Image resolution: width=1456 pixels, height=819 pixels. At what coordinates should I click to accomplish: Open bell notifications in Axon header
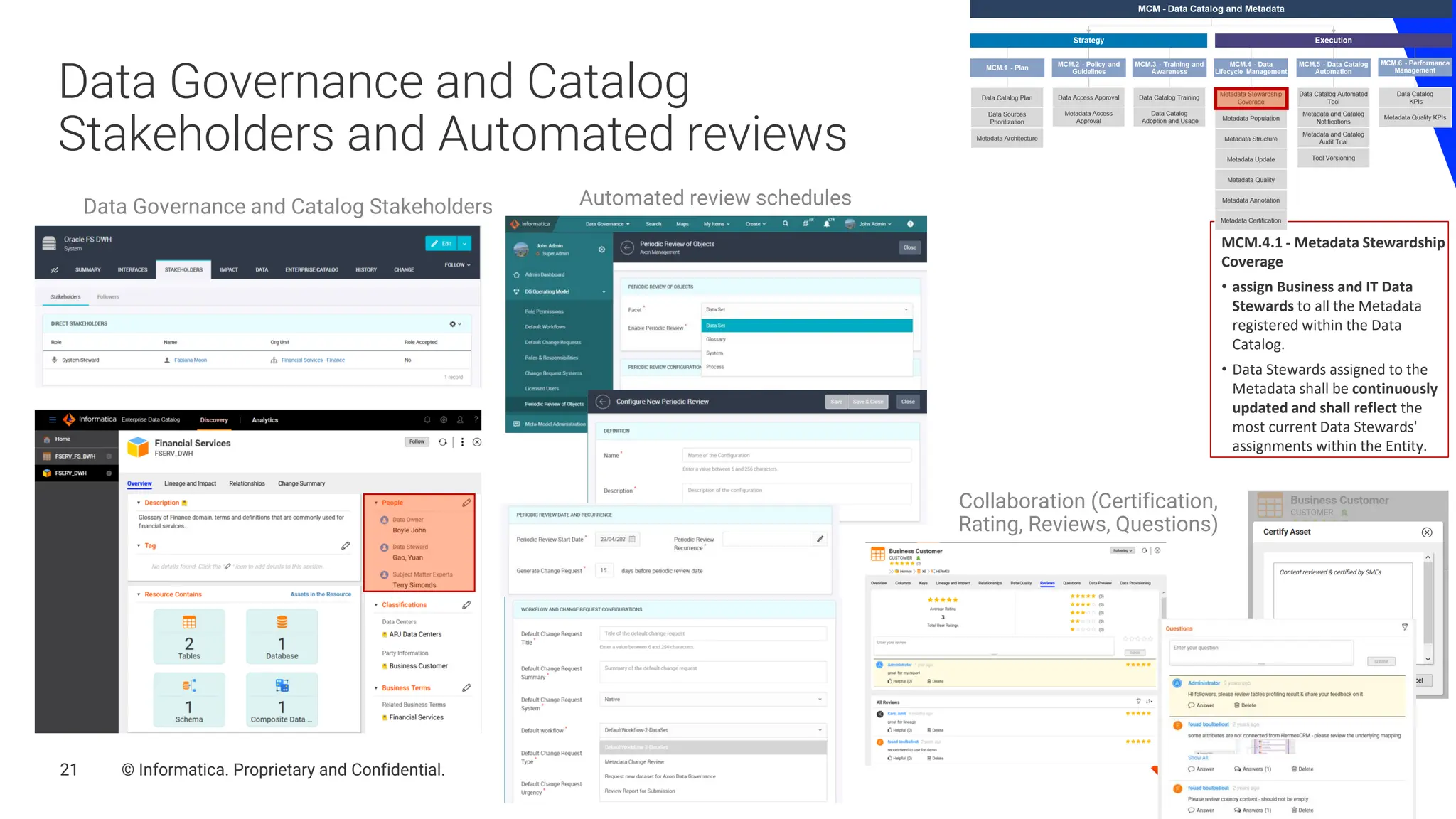click(x=827, y=223)
